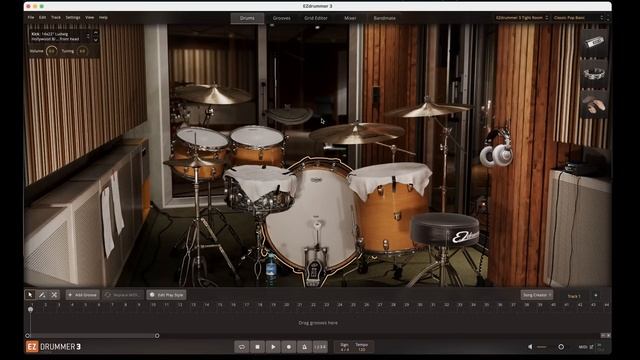This screenshot has width=640, height=360.
Task: Select the pencil draw tool
Action: pyautogui.click(x=42, y=295)
